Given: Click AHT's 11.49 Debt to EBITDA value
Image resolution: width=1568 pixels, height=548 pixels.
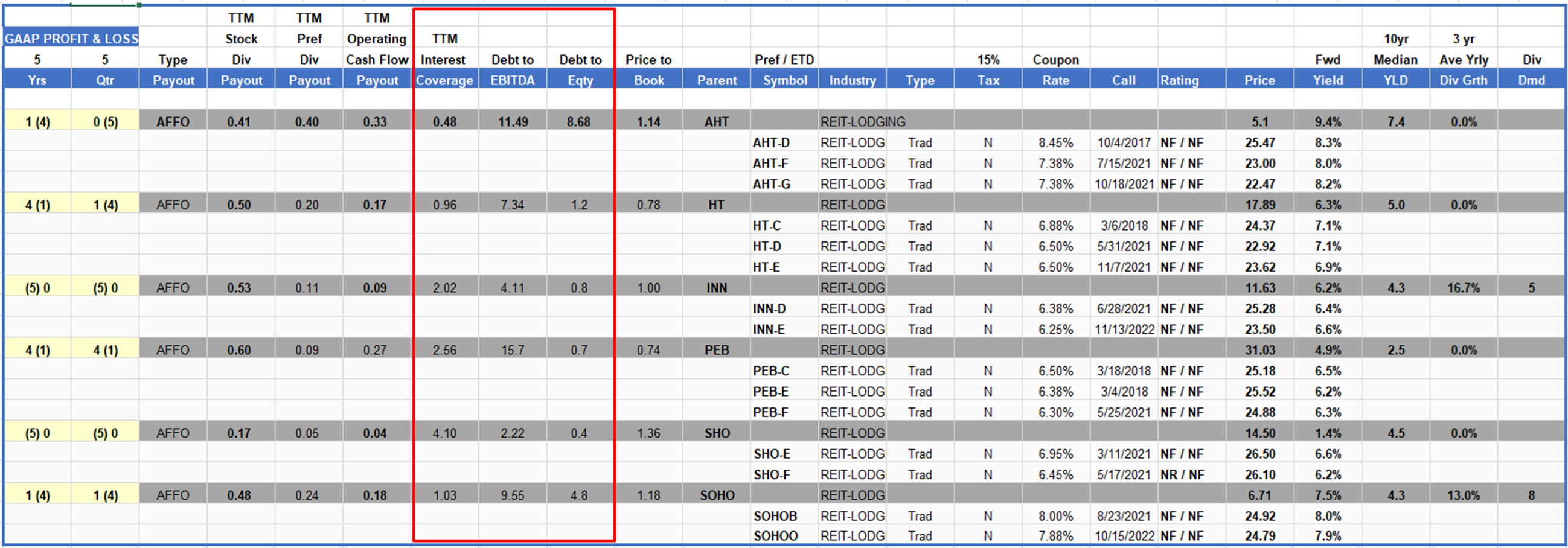Looking at the screenshot, I should [x=513, y=122].
